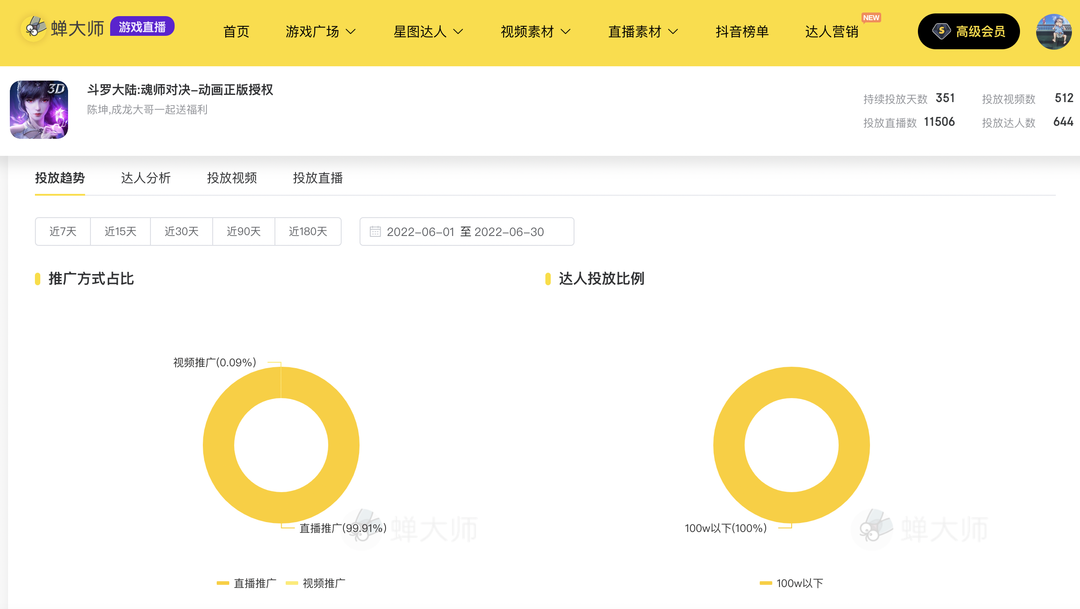Click the 投放视频数 value 512
This screenshot has height=609, width=1080.
click(1064, 98)
